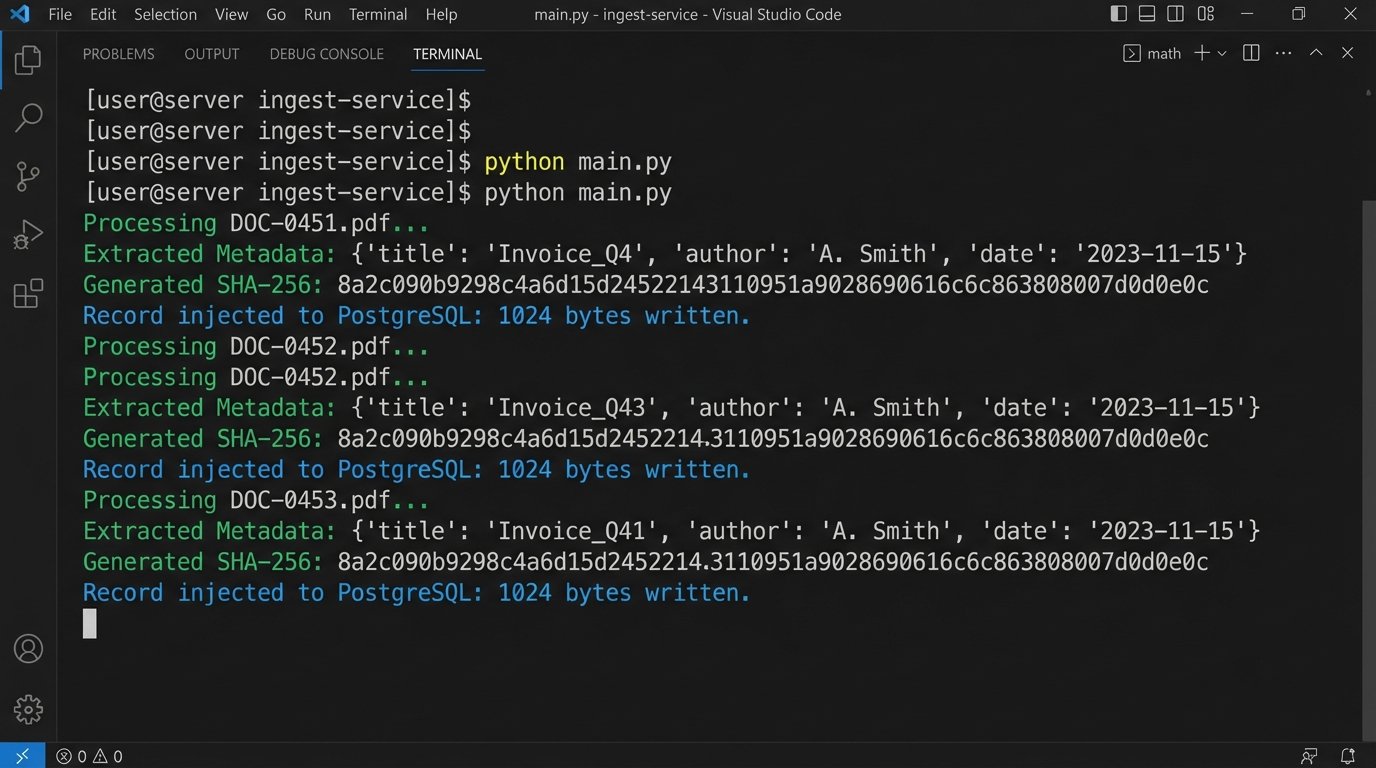Toggle the primary side bar visibility

1119,14
